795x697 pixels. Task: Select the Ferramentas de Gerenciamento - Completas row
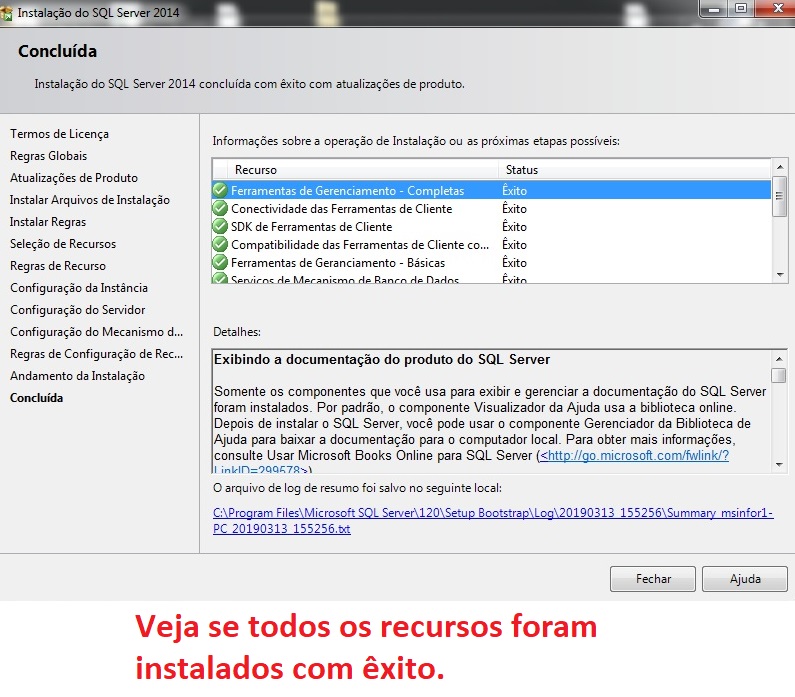491,191
